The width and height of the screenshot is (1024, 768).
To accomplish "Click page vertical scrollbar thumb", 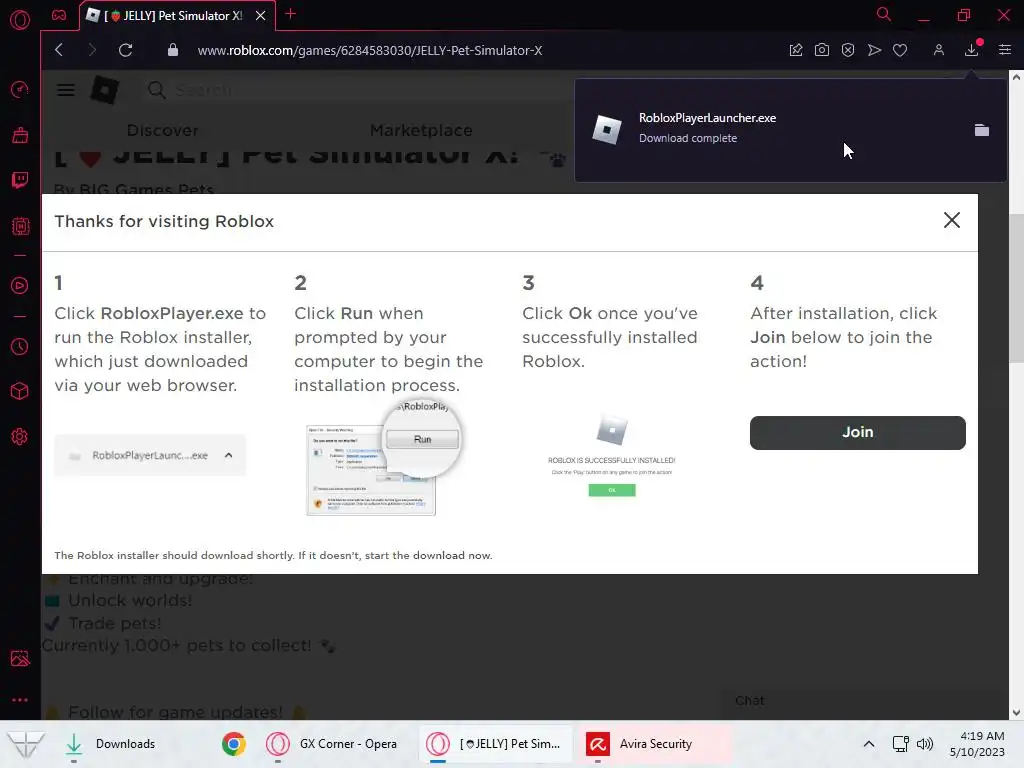I will tap(1016, 287).
